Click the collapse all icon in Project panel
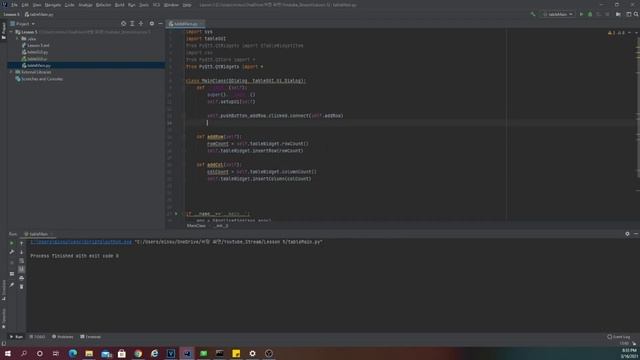Viewport: 640px width, 360px height. 141,24
